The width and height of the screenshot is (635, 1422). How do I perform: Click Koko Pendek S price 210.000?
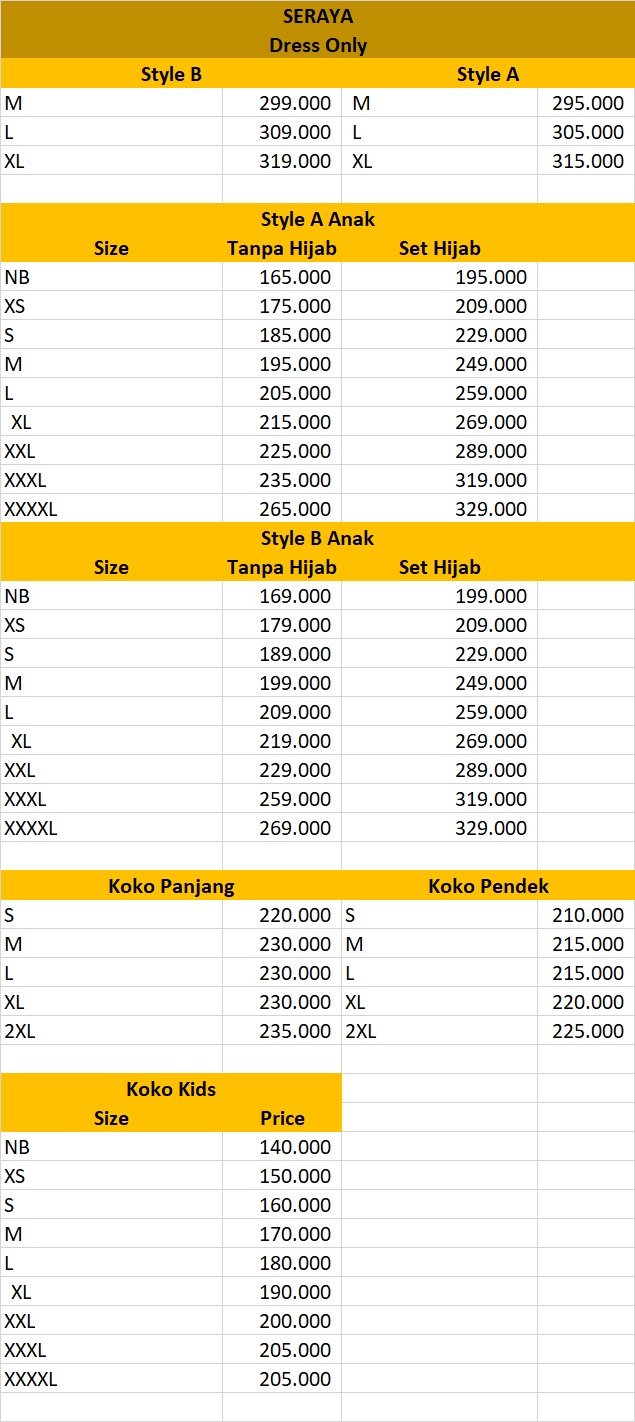[x=586, y=915]
